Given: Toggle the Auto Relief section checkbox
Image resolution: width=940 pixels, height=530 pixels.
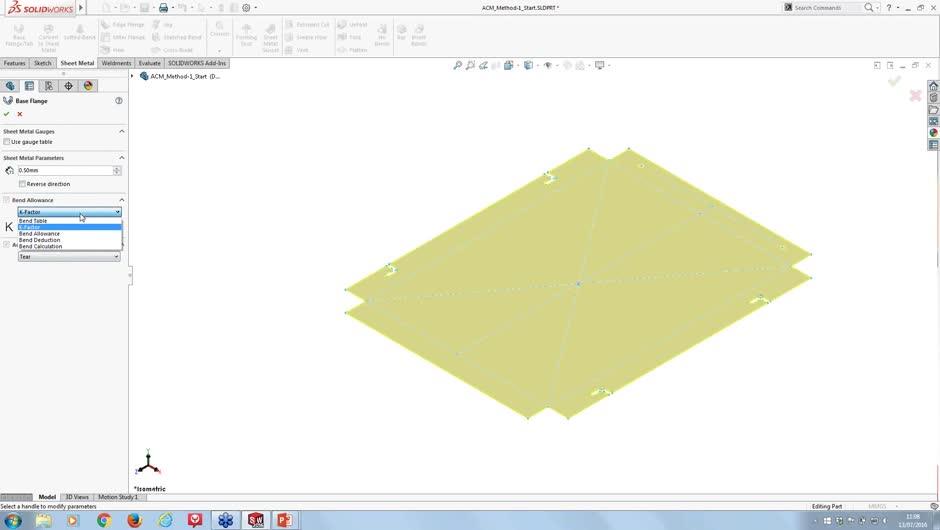Looking at the screenshot, I should [x=7, y=244].
